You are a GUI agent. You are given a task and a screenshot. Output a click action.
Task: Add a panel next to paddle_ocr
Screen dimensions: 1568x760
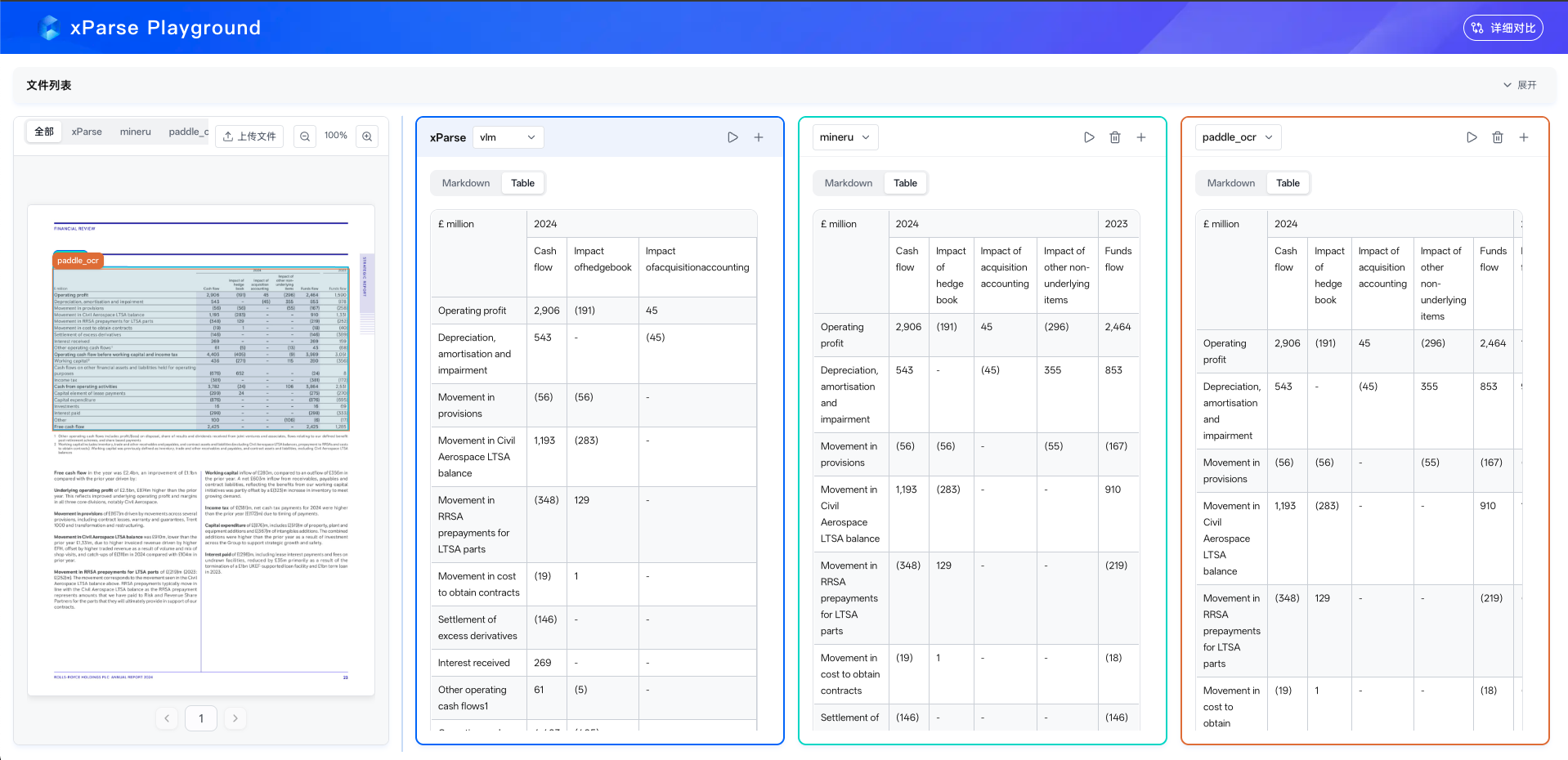(1524, 137)
